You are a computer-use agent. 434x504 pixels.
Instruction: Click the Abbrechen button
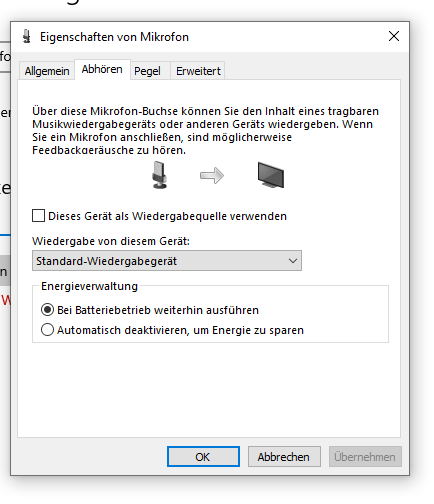point(284,457)
